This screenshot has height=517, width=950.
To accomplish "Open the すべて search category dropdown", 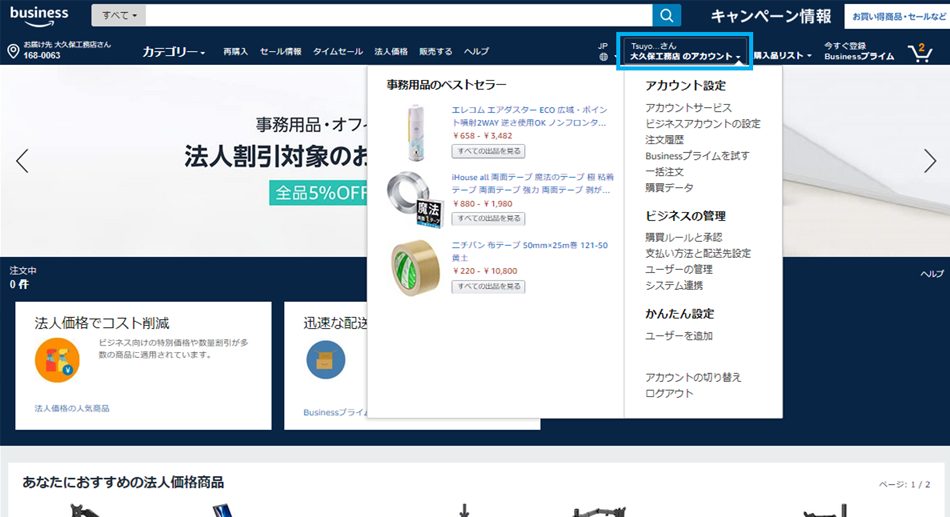I will coord(119,15).
